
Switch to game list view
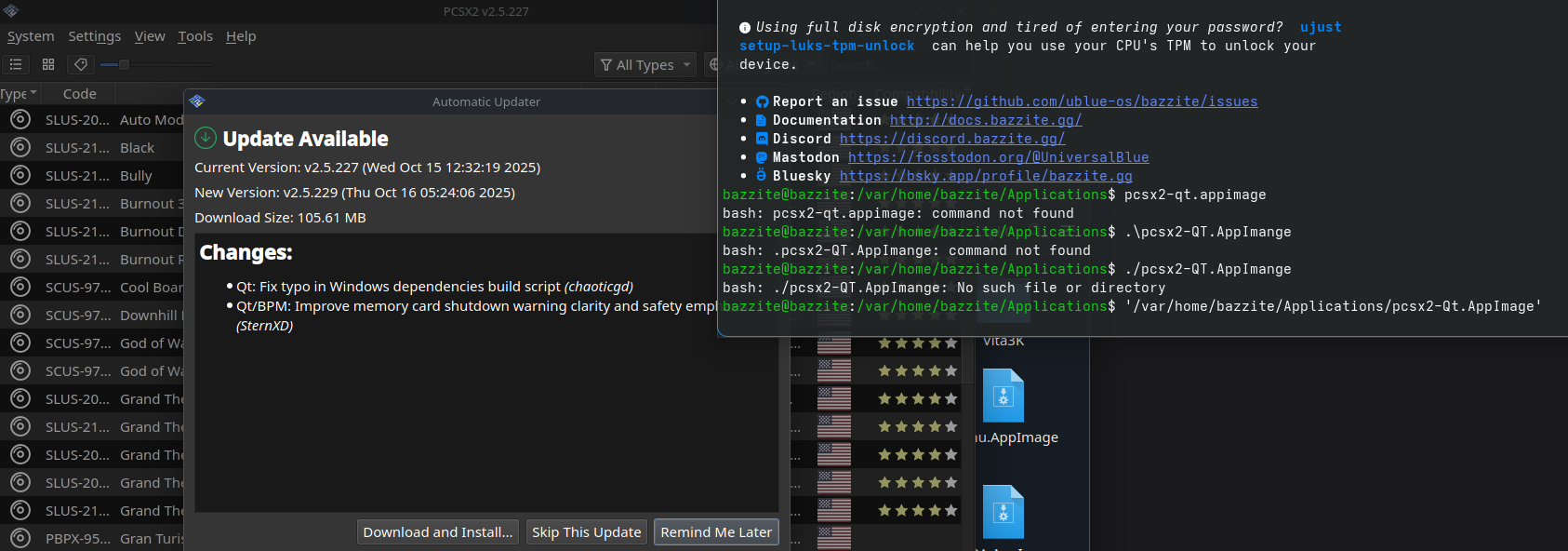16,64
